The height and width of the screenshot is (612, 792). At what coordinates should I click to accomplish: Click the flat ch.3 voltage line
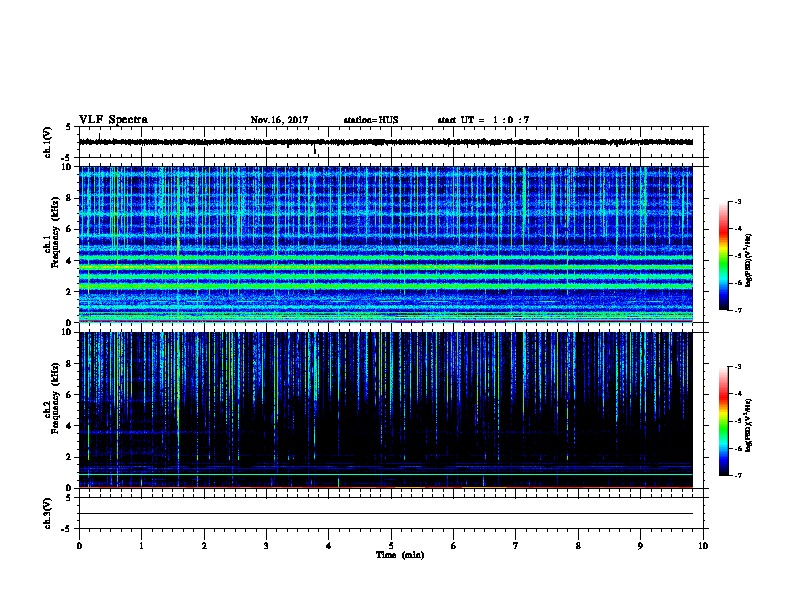[385, 514]
